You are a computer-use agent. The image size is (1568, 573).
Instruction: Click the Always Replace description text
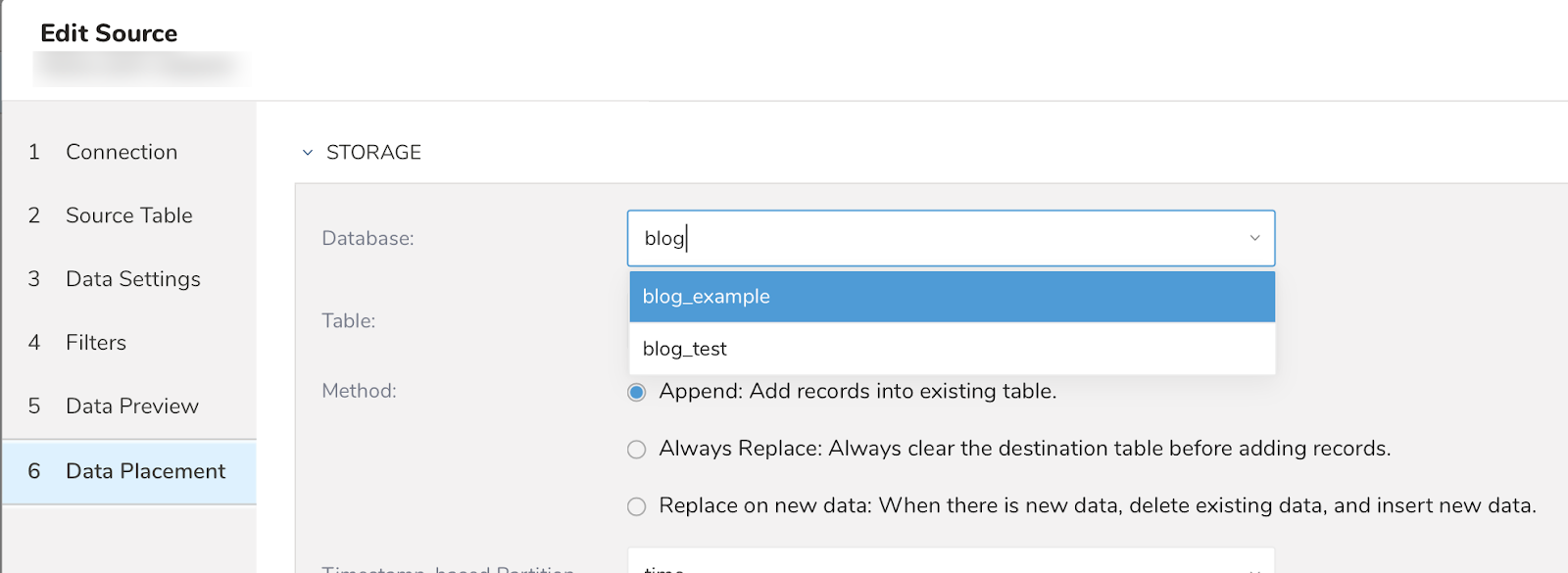tap(1024, 449)
